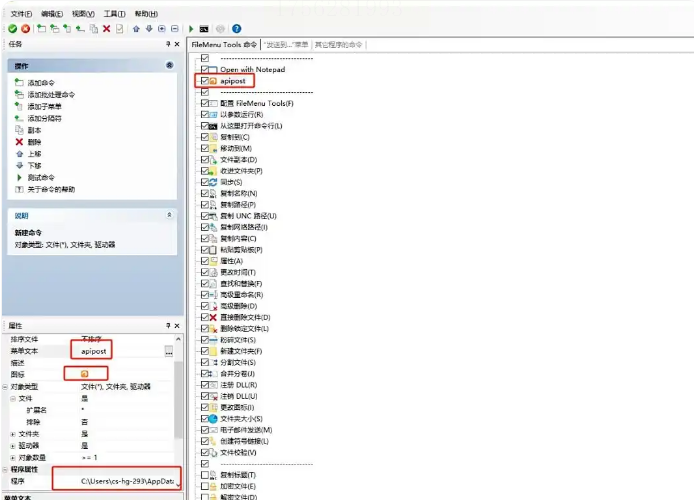Click the toolbar collapse all icon
This screenshot has width=694, height=500.
175,29
